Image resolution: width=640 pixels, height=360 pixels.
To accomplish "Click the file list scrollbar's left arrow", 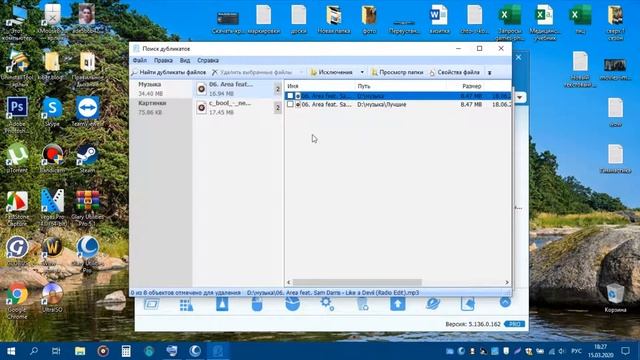I will point(289,282).
